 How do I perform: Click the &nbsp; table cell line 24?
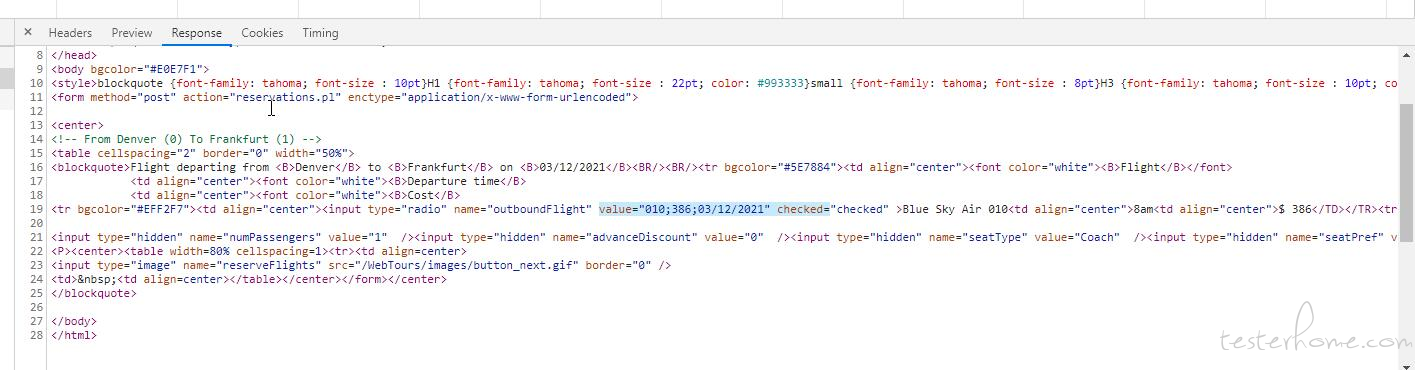[x=249, y=280]
